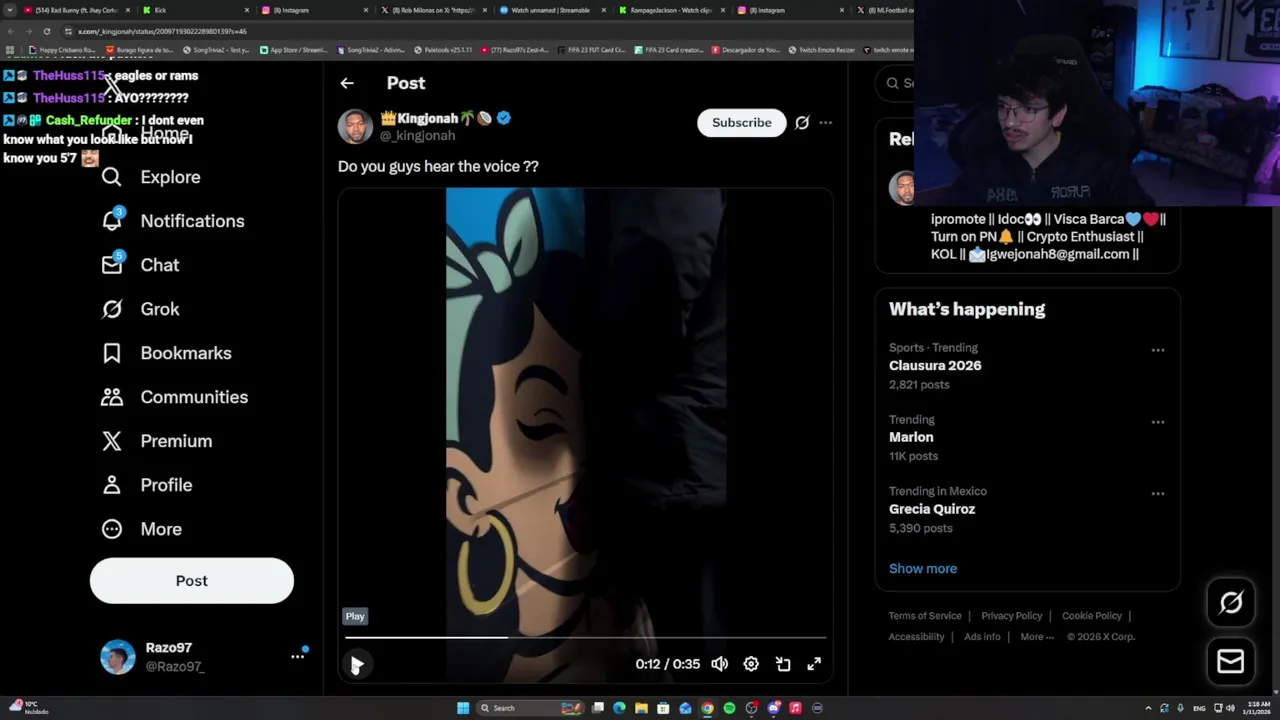Open Terms of Service link

pyautogui.click(x=925, y=616)
